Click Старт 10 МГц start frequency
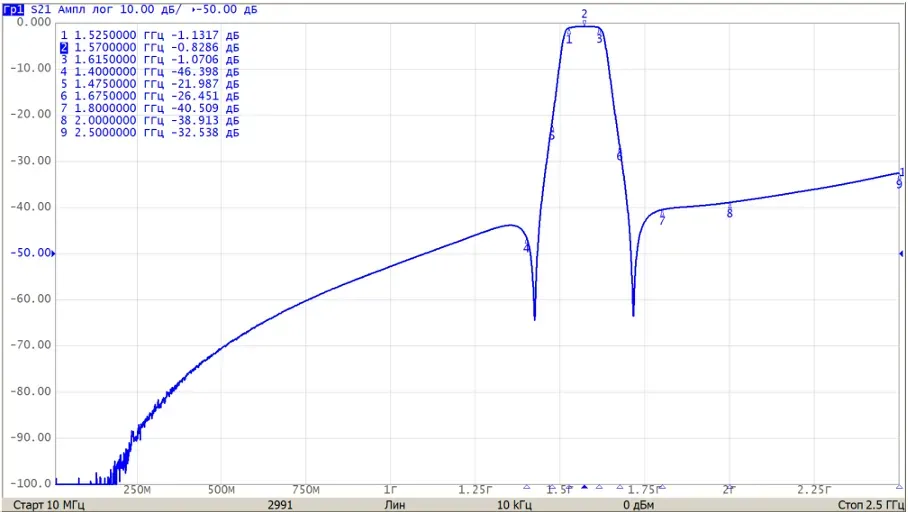 point(49,505)
